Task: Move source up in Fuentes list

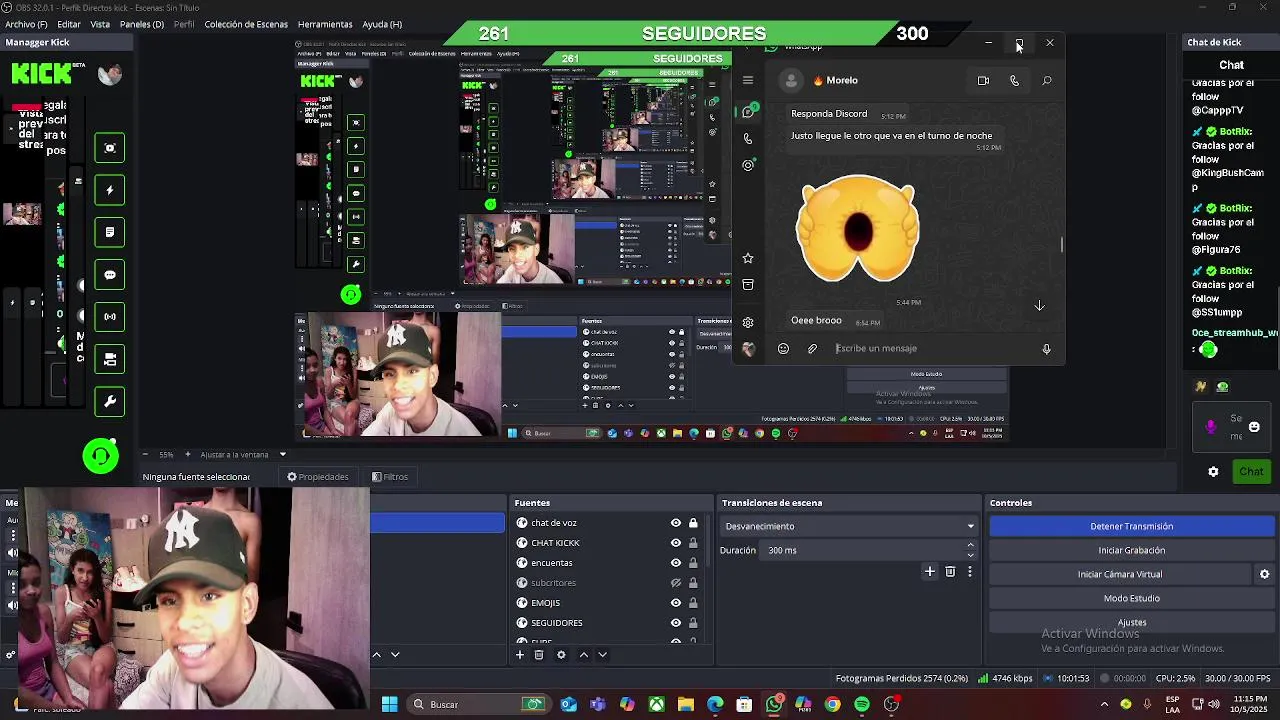Action: (x=584, y=655)
